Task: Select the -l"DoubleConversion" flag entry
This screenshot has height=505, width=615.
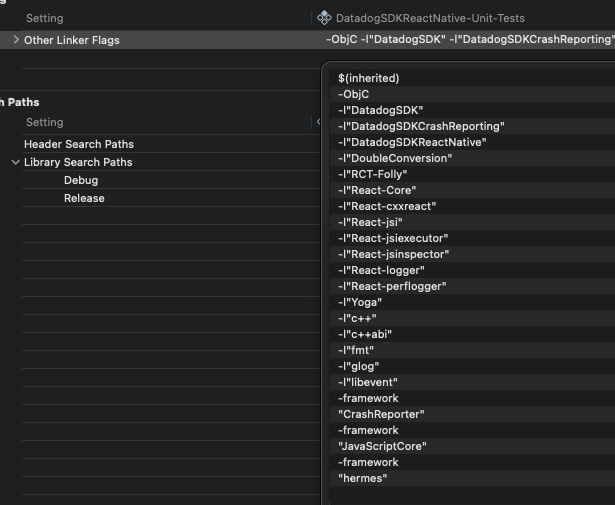Action: click(x=472, y=158)
